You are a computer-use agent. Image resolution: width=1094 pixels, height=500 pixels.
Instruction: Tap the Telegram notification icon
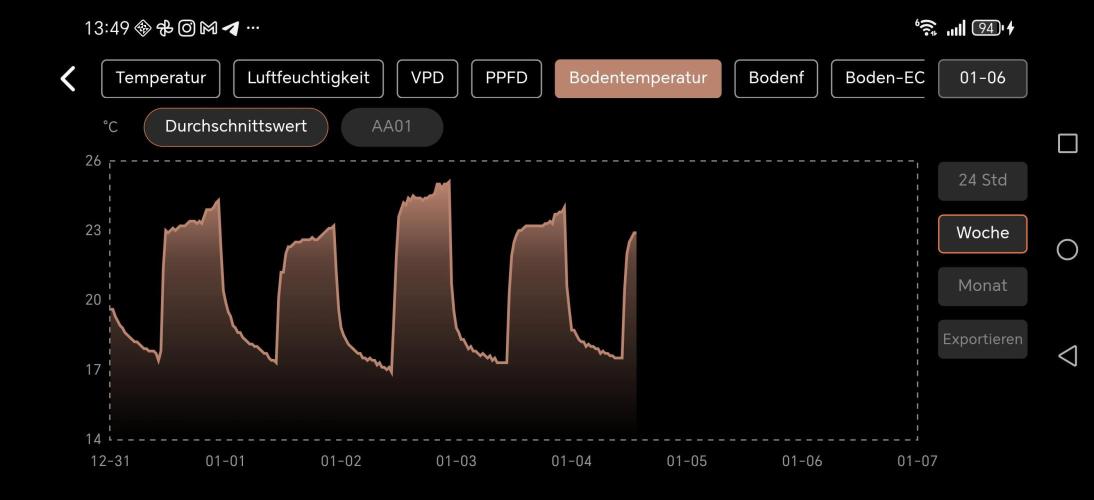[x=230, y=28]
